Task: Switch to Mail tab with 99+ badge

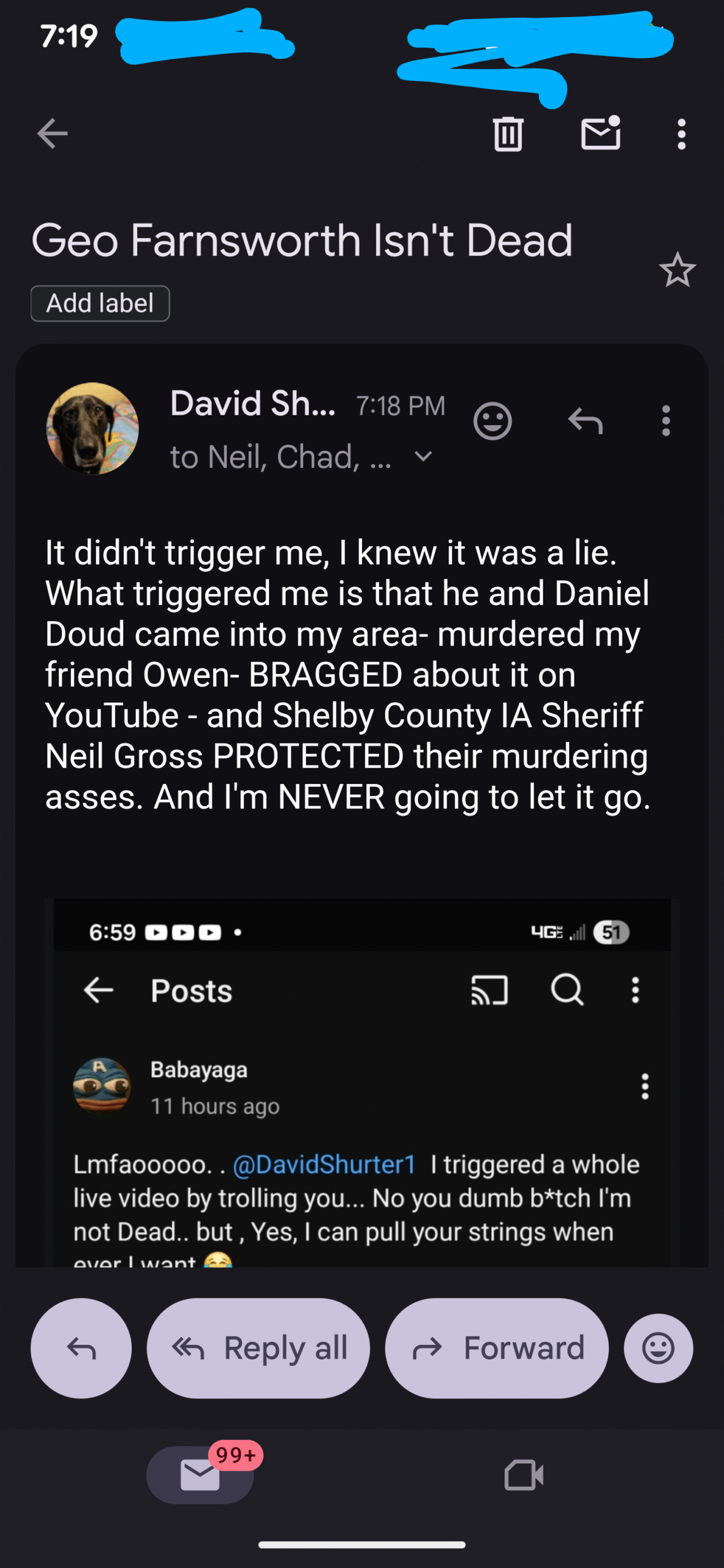Action: point(200,1474)
